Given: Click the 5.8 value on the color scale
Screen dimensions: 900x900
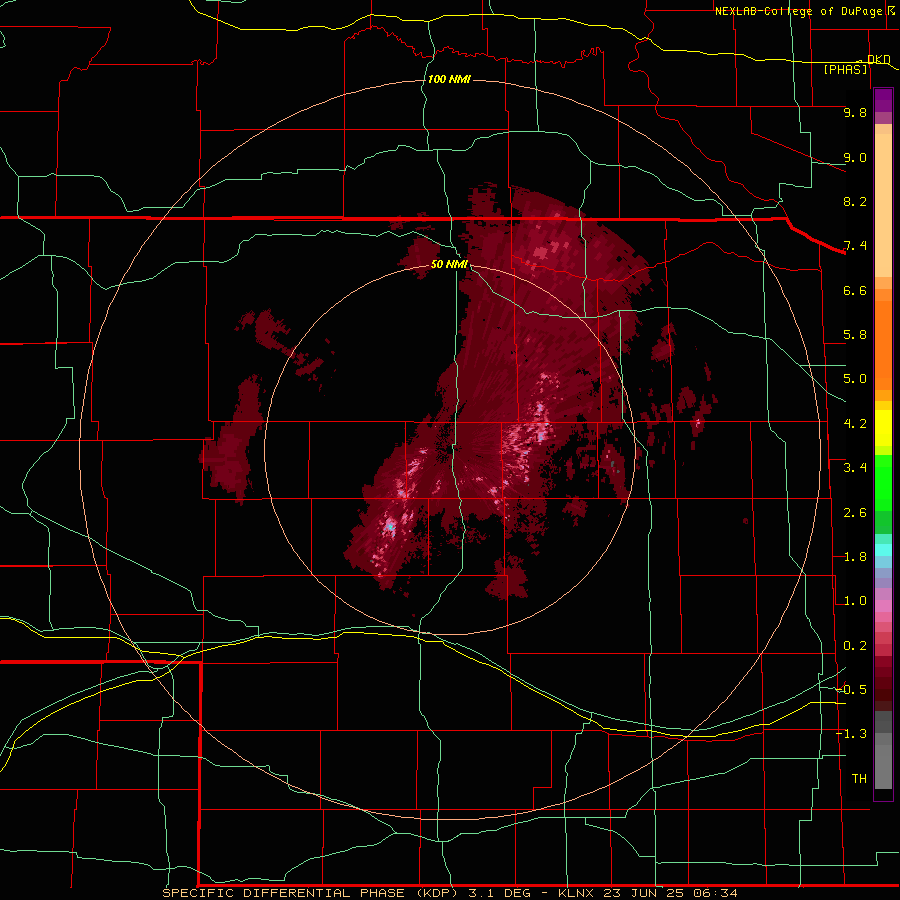Looking at the screenshot, I should click(x=855, y=335).
